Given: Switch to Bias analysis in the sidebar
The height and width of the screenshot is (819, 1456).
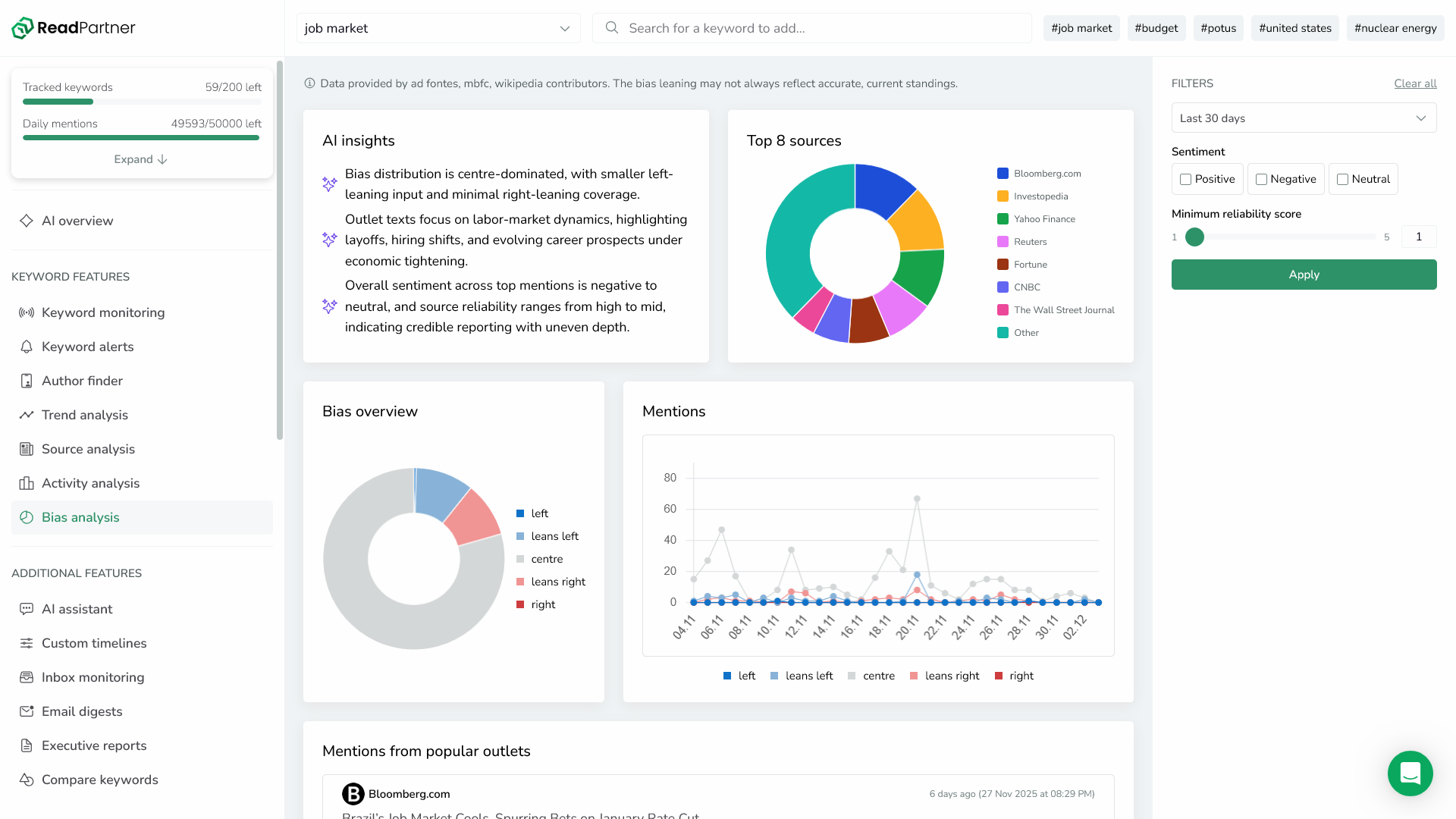Looking at the screenshot, I should point(80,517).
